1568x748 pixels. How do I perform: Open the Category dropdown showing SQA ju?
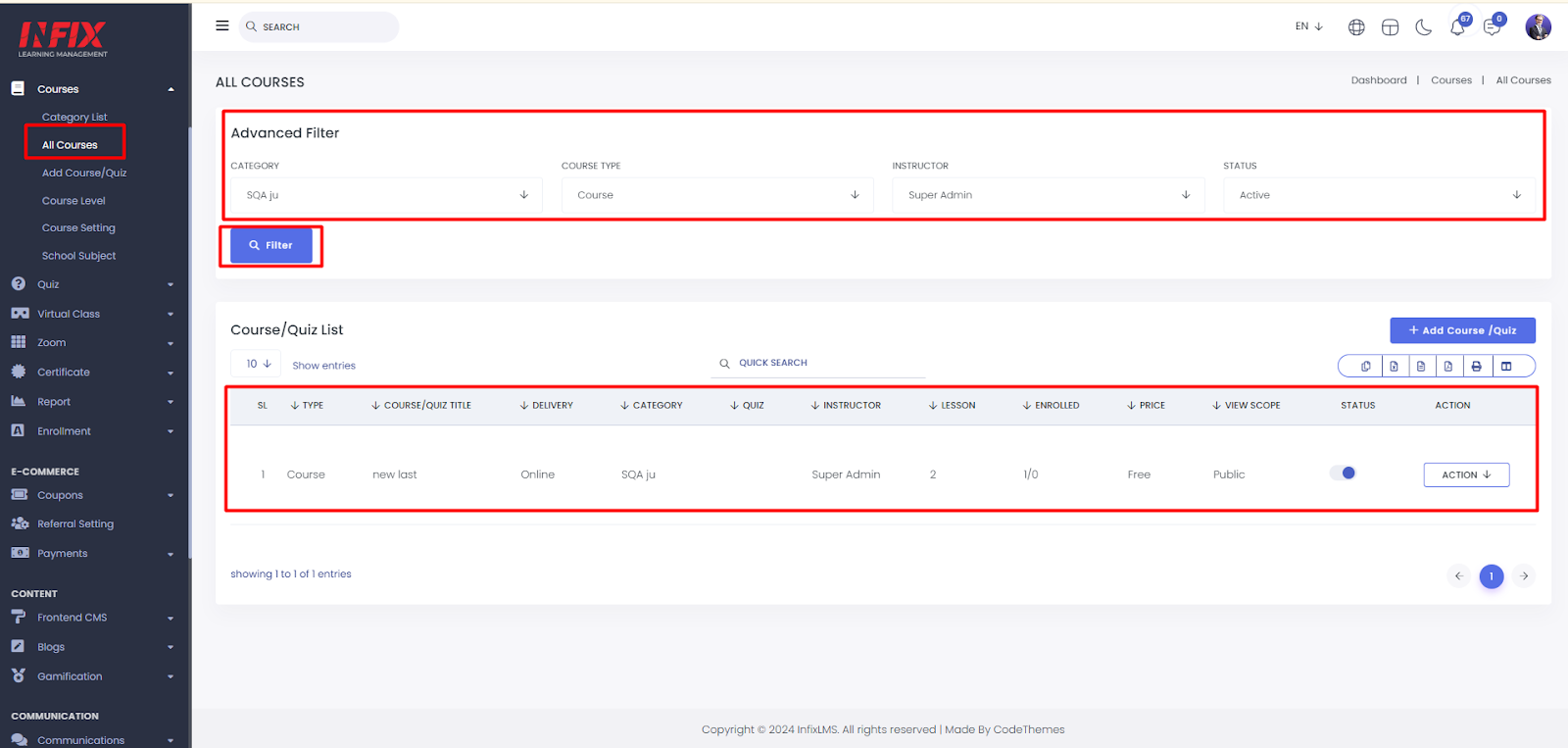click(386, 195)
